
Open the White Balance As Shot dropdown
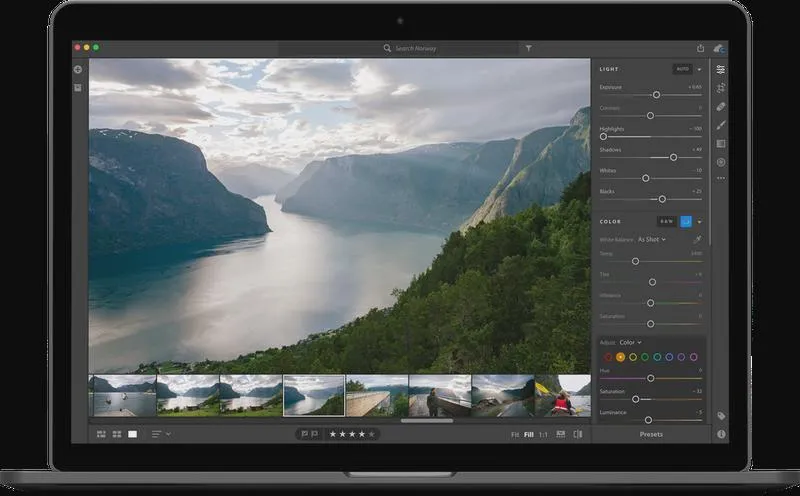point(652,239)
